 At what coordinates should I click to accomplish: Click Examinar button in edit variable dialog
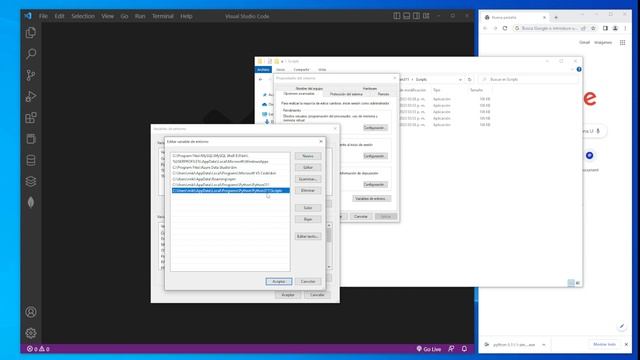click(x=308, y=179)
